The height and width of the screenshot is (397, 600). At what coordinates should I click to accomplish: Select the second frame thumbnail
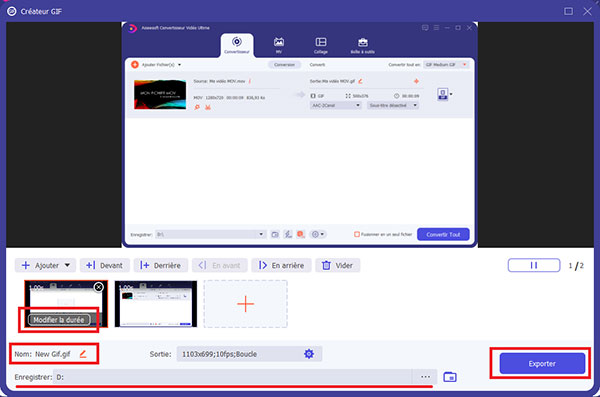coord(156,304)
